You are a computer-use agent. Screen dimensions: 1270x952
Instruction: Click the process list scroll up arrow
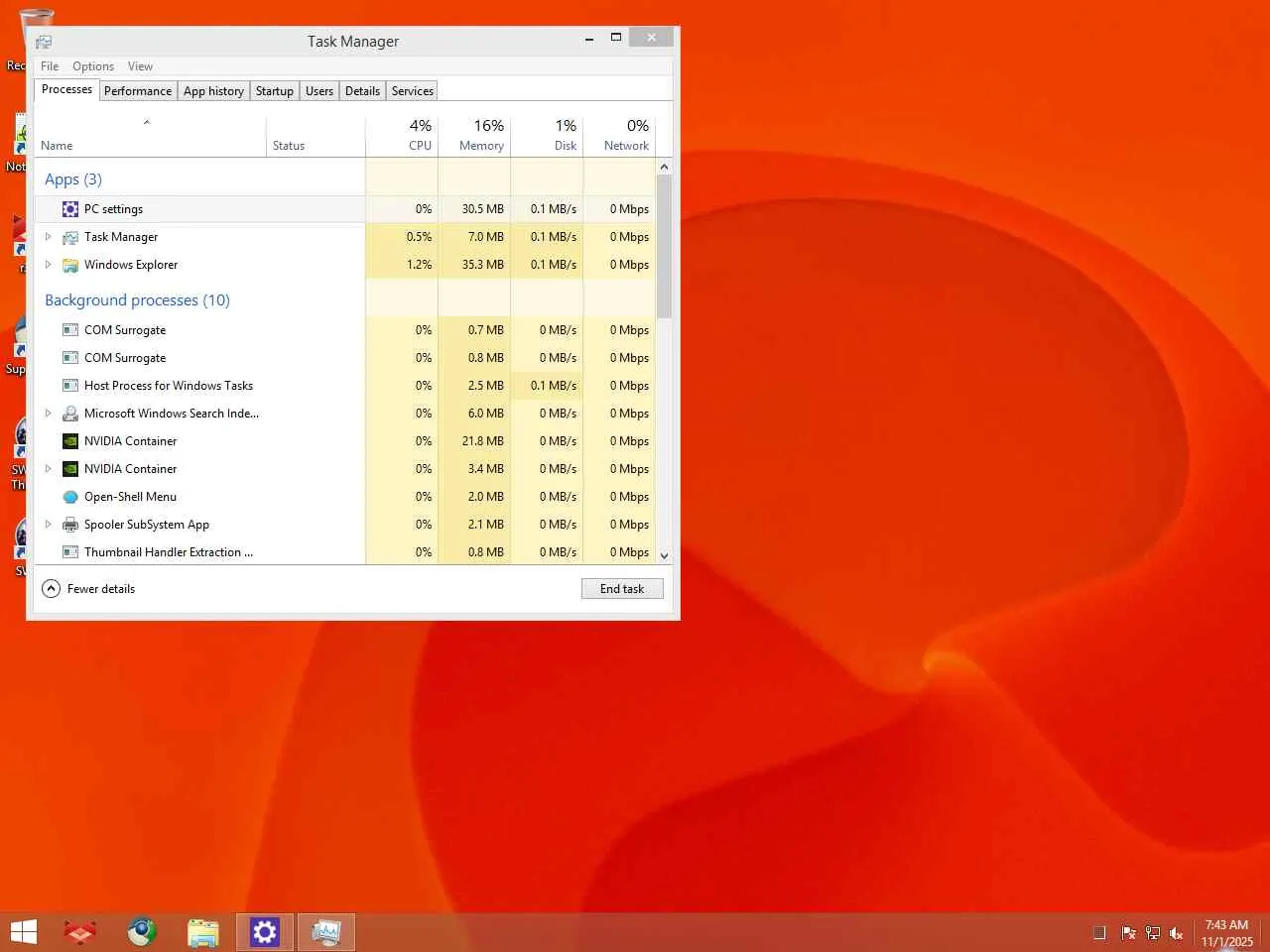665,167
